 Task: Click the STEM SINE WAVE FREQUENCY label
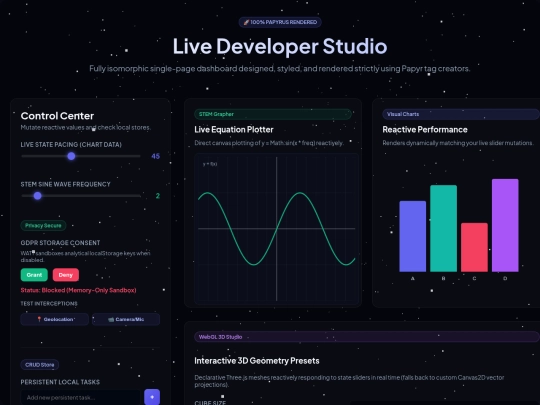(x=65, y=184)
